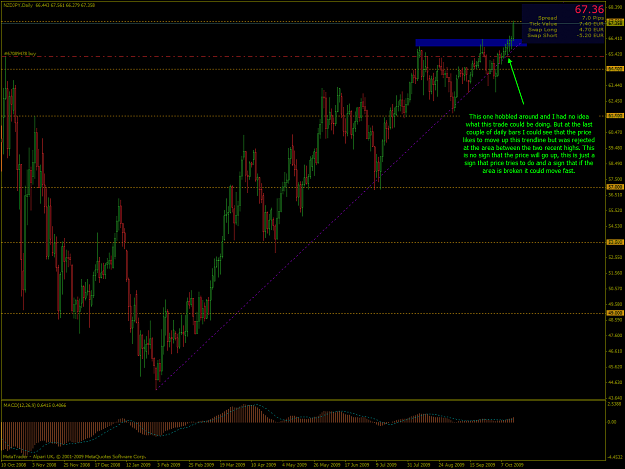Click the 10 Oct 2008 date label
625x469 pixels.
coord(14,465)
